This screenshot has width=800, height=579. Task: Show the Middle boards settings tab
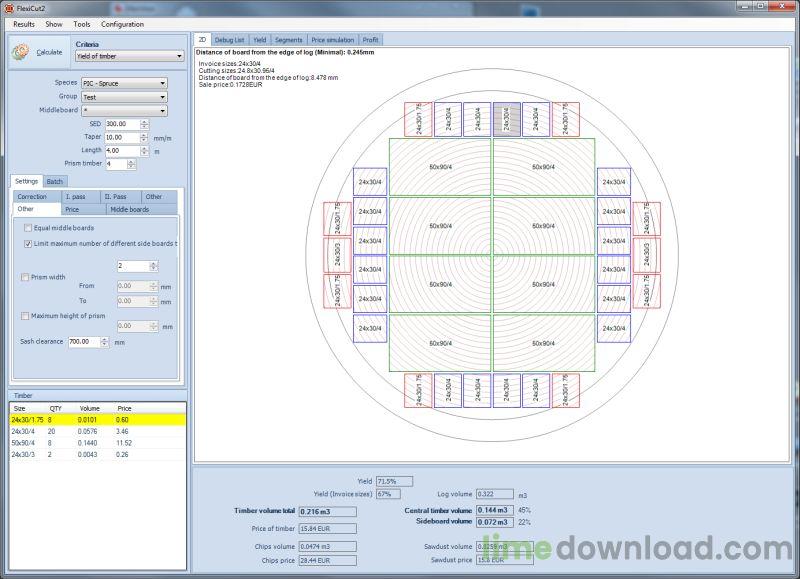click(129, 209)
